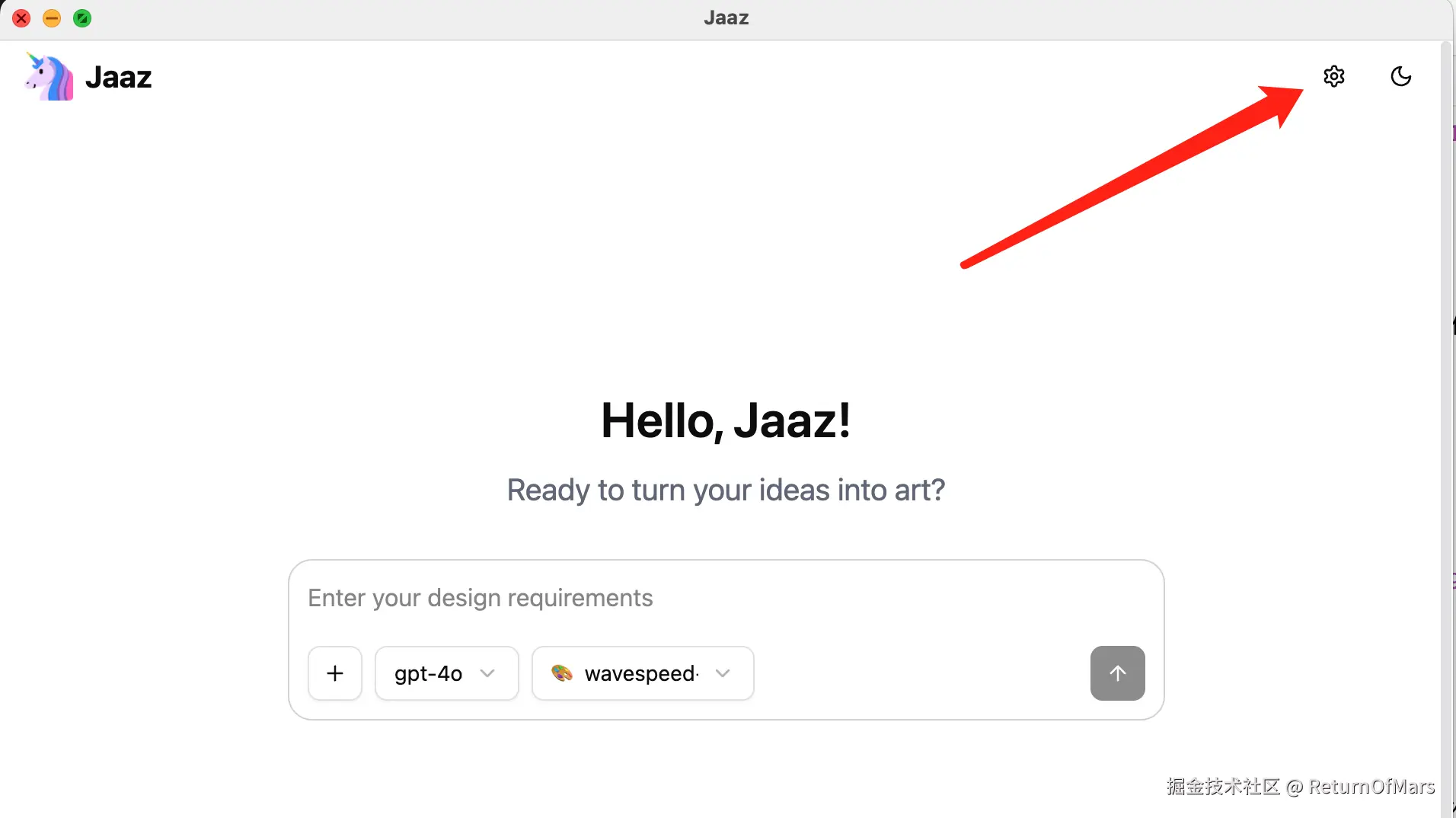Screen dimensions: 1456x818
Task: Expand the chevron next to wavespeed
Action: pos(723,673)
